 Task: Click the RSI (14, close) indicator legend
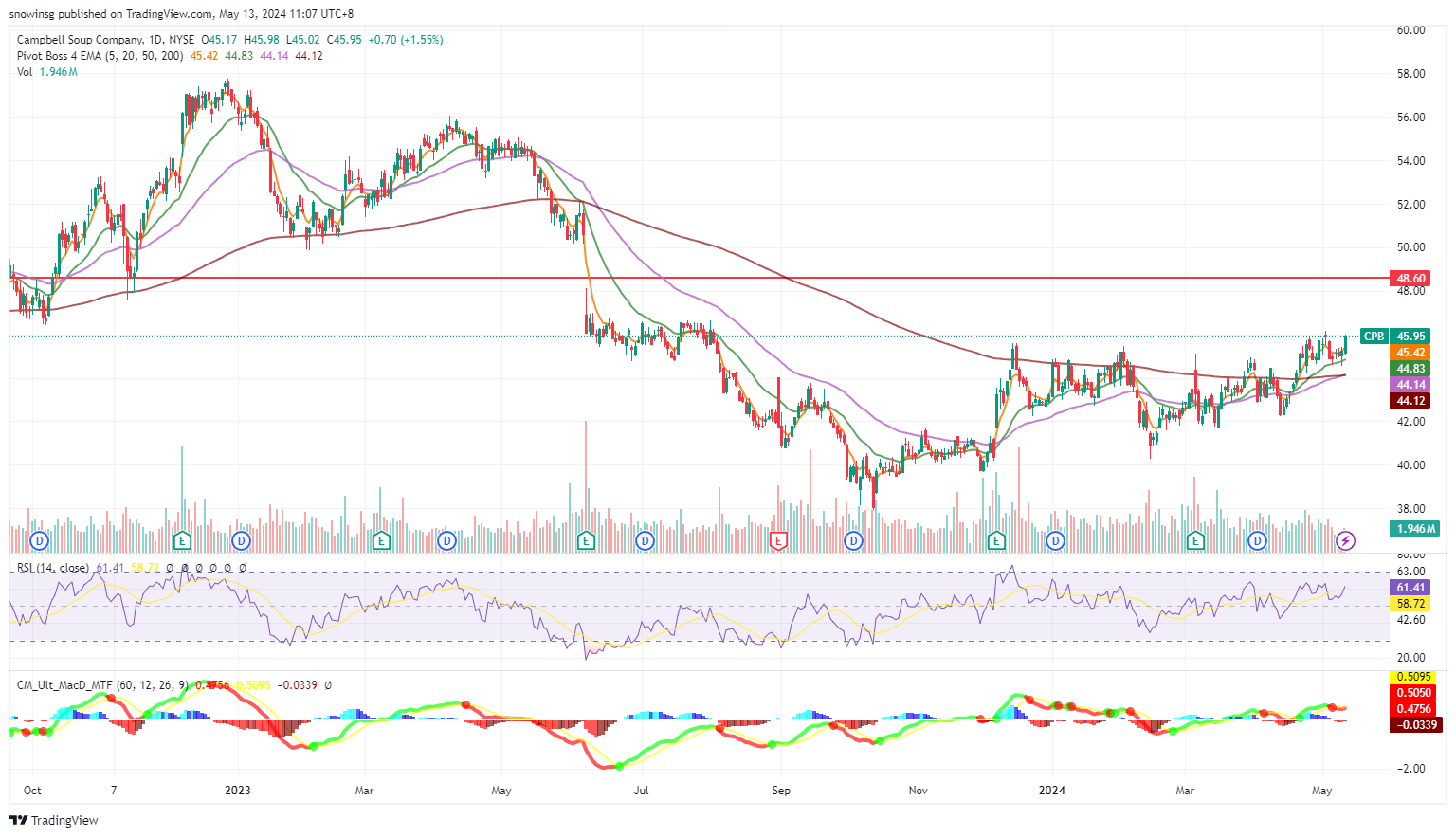53,568
